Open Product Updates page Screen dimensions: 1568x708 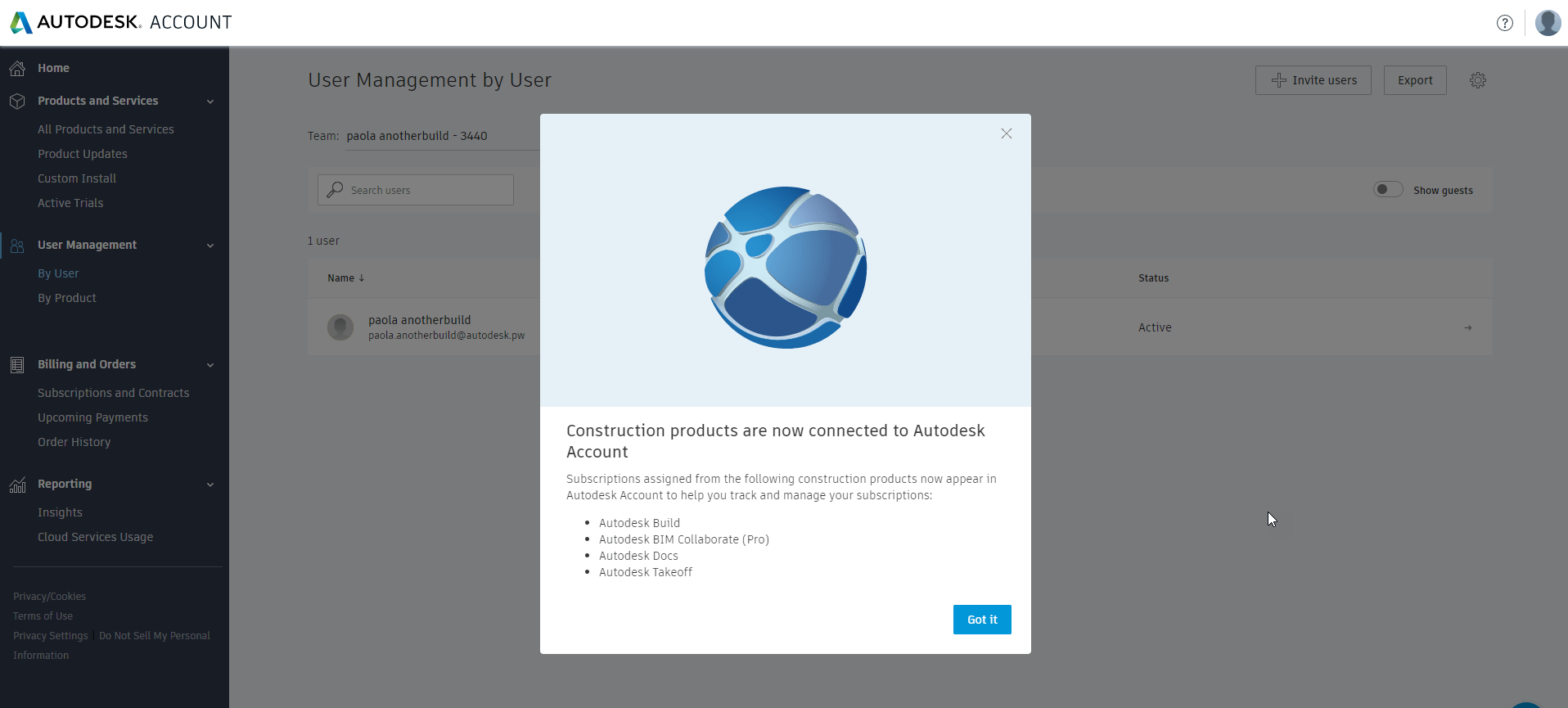coord(83,154)
